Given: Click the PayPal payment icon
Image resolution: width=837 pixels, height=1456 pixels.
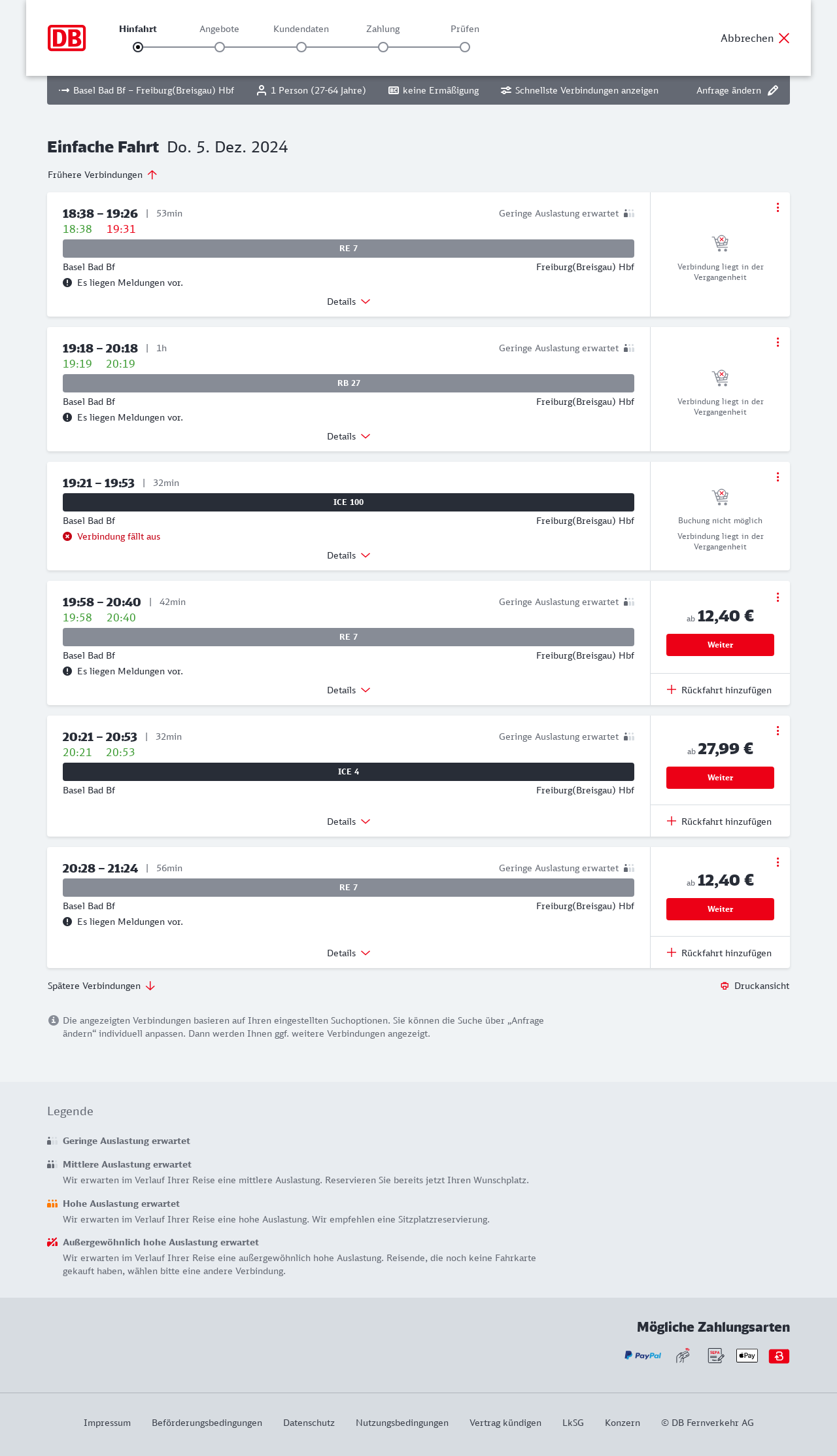Looking at the screenshot, I should [x=643, y=1356].
